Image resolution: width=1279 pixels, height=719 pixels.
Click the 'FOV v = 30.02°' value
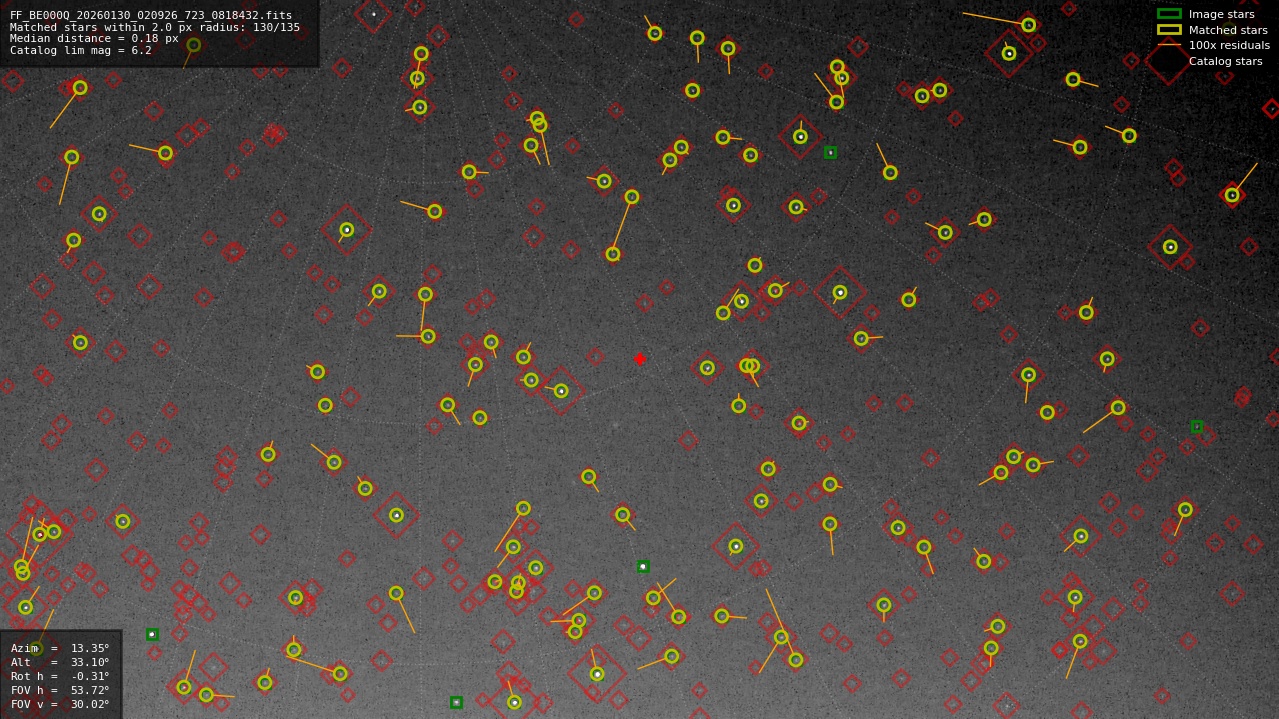60,704
